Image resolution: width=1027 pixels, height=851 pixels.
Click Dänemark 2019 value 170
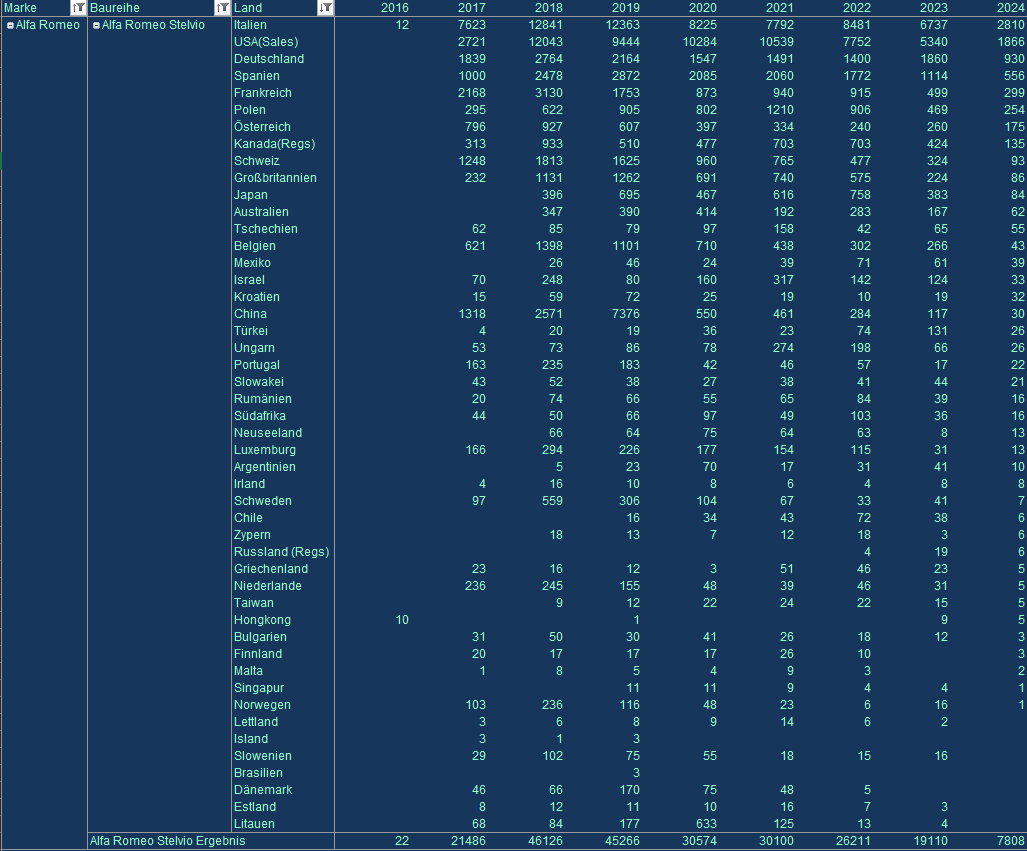pyautogui.click(x=629, y=790)
